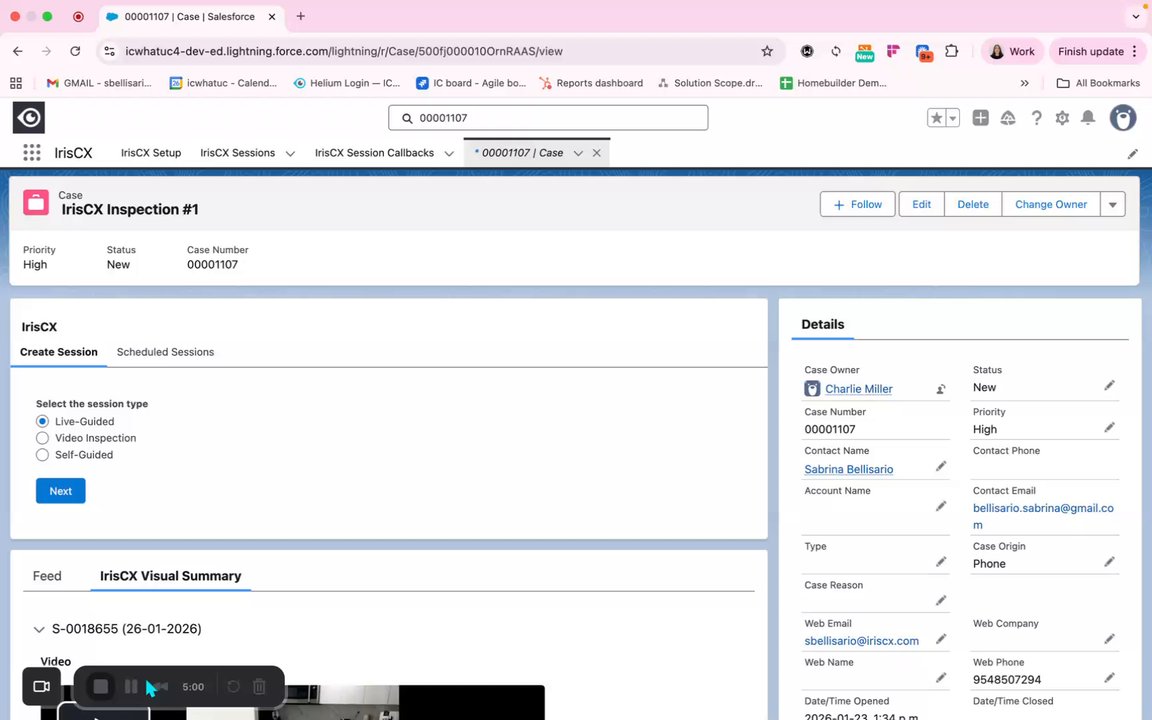Restart the recording
Image resolution: width=1152 pixels, height=720 pixels.
[x=233, y=686]
